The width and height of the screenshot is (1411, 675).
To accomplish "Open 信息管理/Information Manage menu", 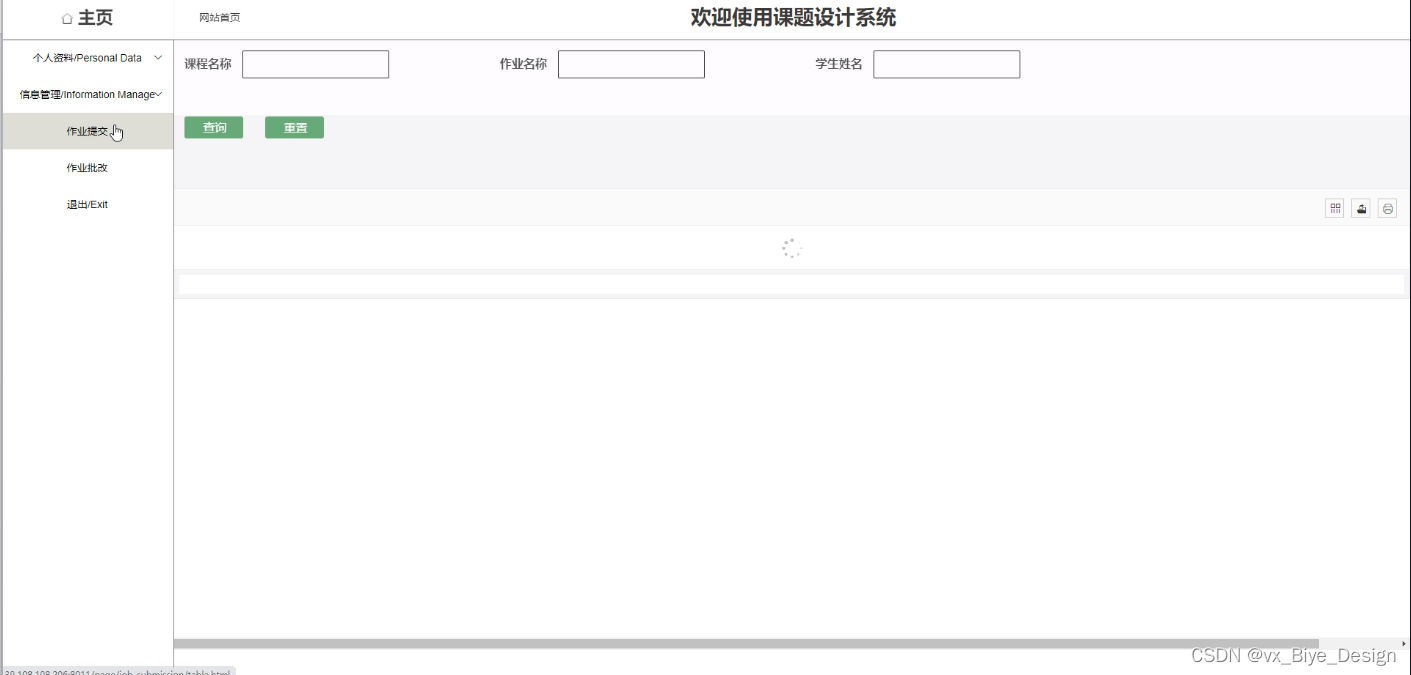I will (x=87, y=94).
